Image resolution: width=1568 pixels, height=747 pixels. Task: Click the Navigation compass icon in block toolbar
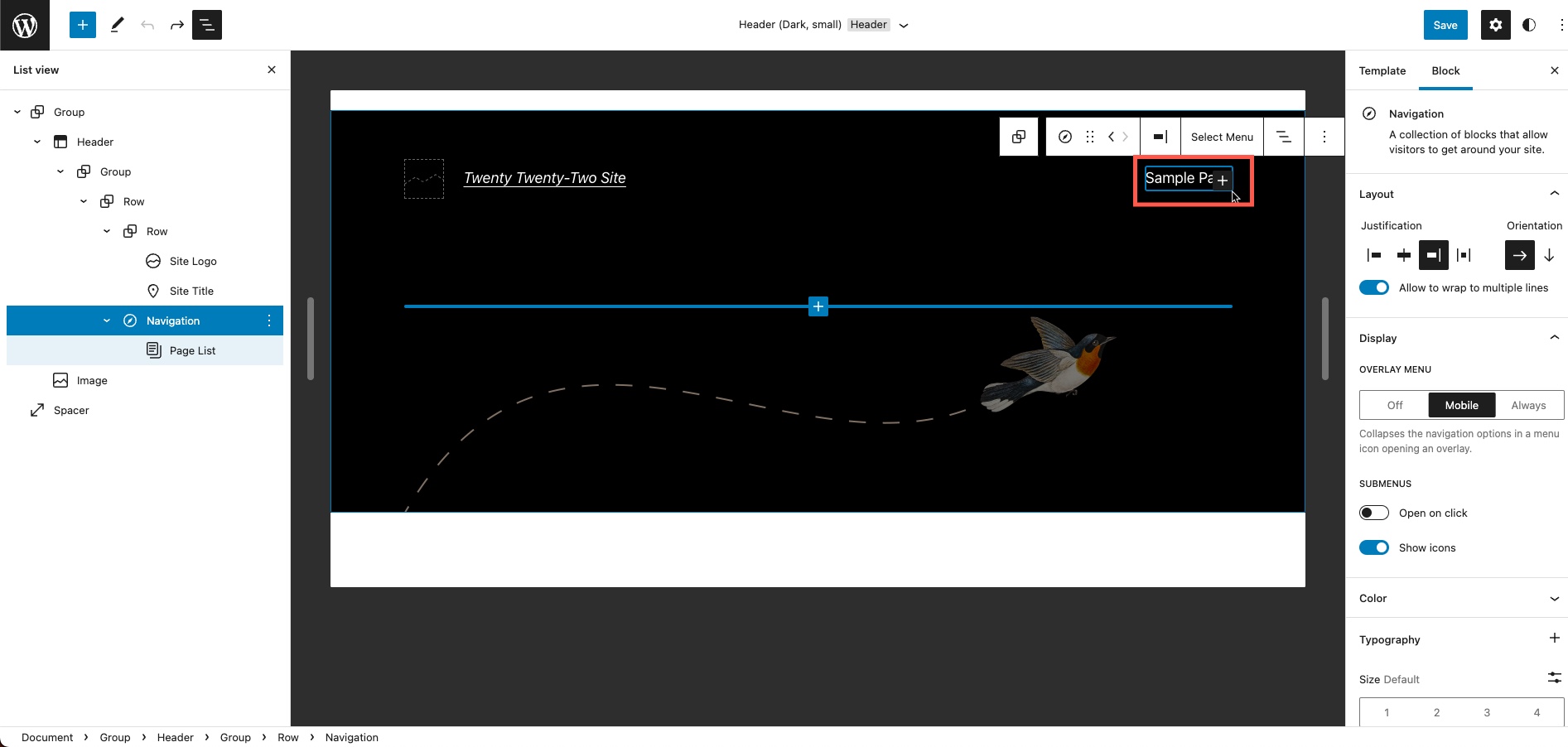[1065, 137]
